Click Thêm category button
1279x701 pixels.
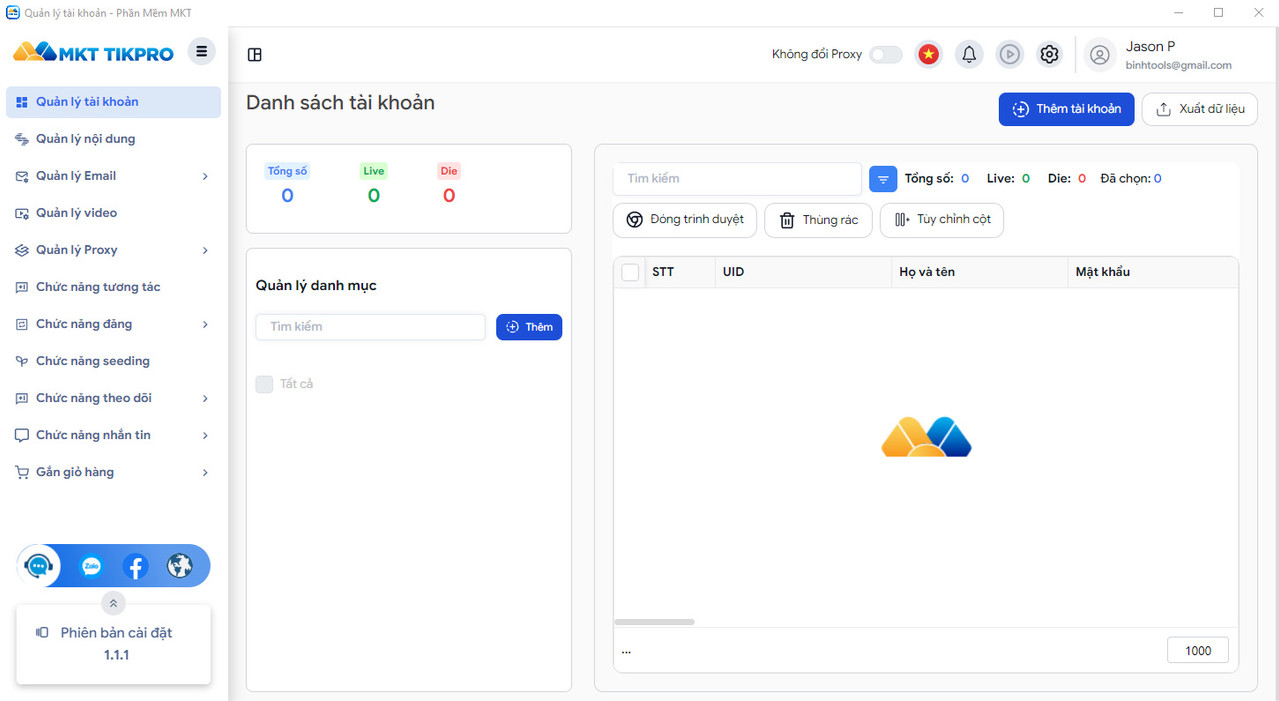tap(529, 327)
